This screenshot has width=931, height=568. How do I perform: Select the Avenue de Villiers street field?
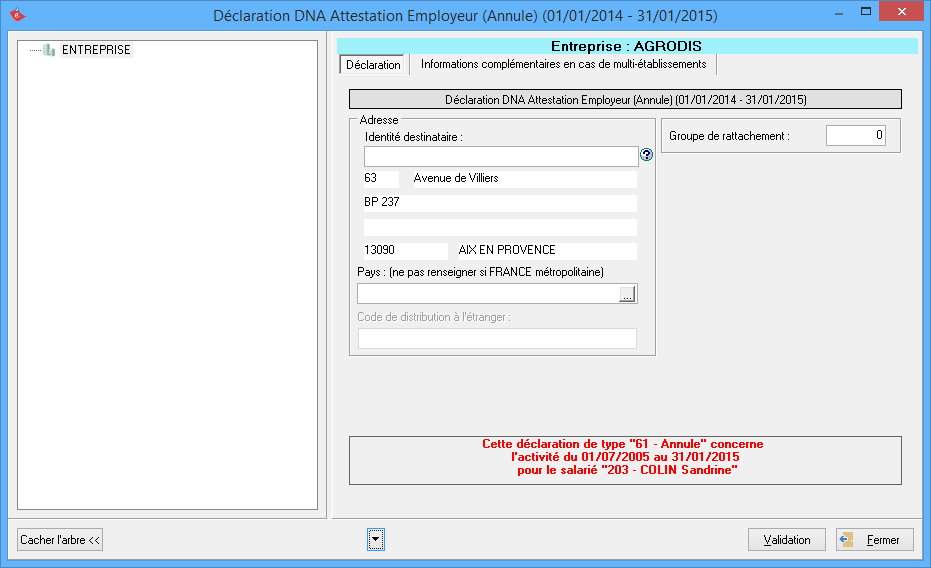click(524, 179)
